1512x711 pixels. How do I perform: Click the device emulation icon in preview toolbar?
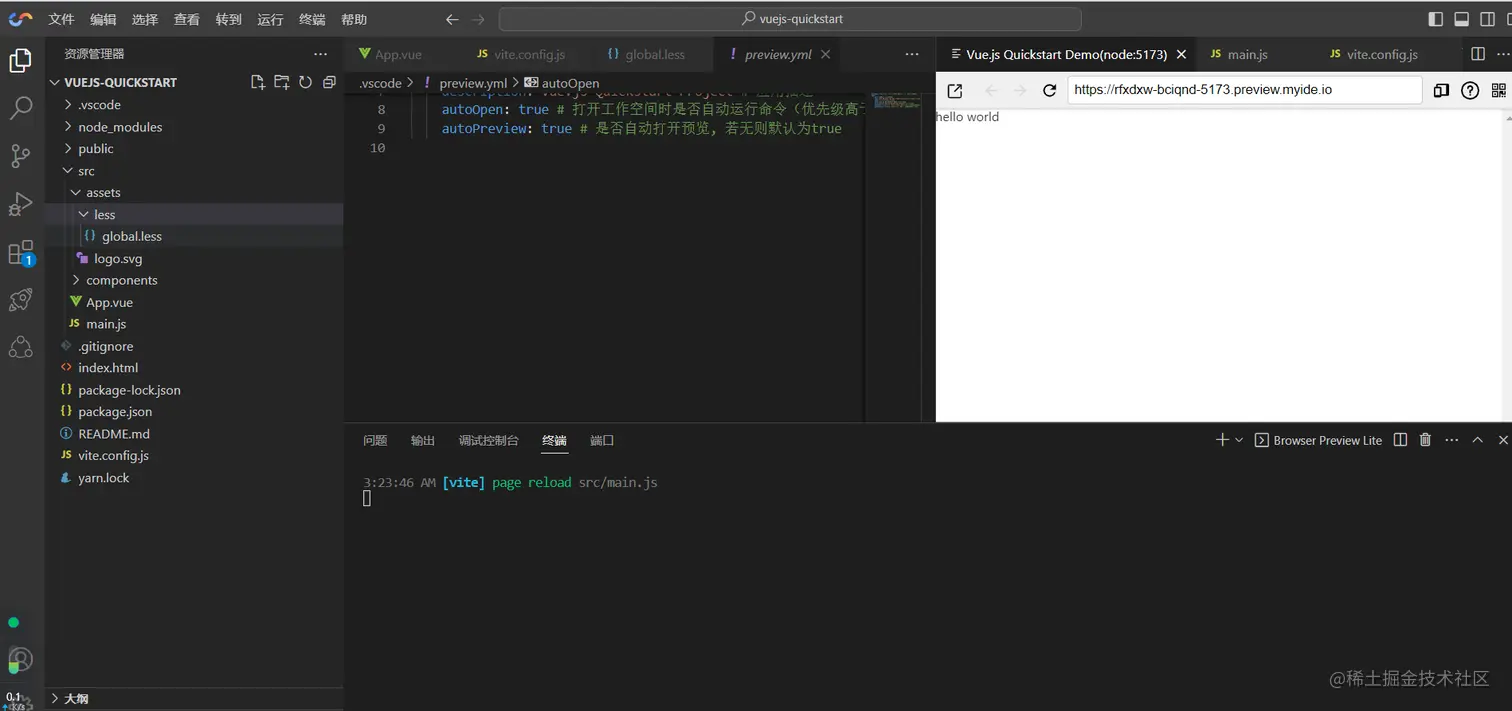click(1441, 90)
